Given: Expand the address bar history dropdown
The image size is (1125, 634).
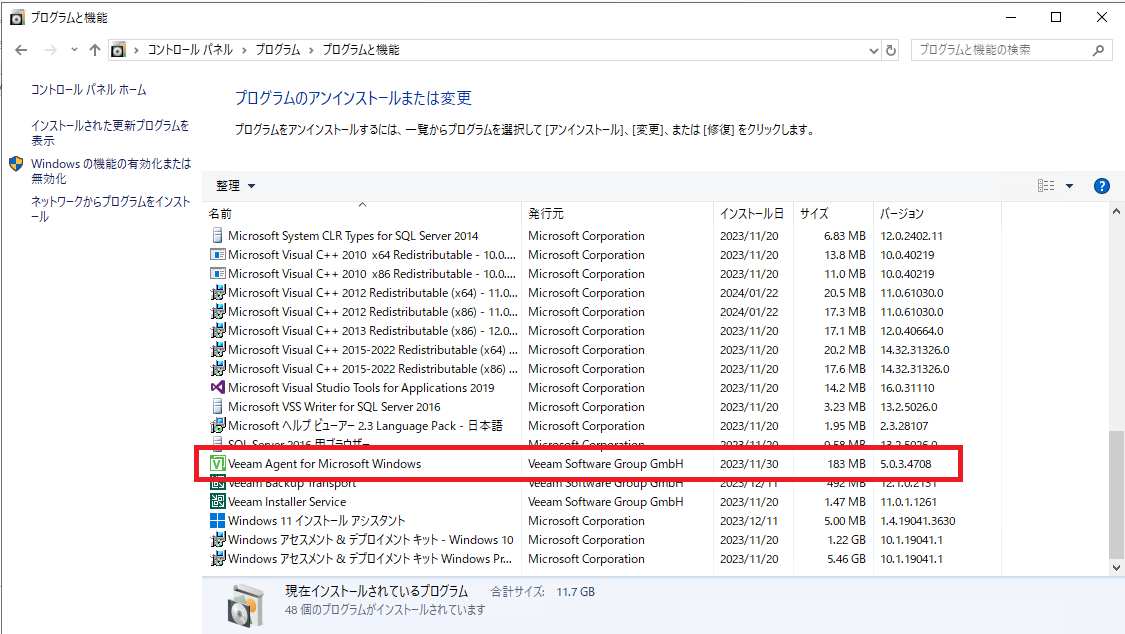Looking at the screenshot, I should pyautogui.click(x=873, y=50).
